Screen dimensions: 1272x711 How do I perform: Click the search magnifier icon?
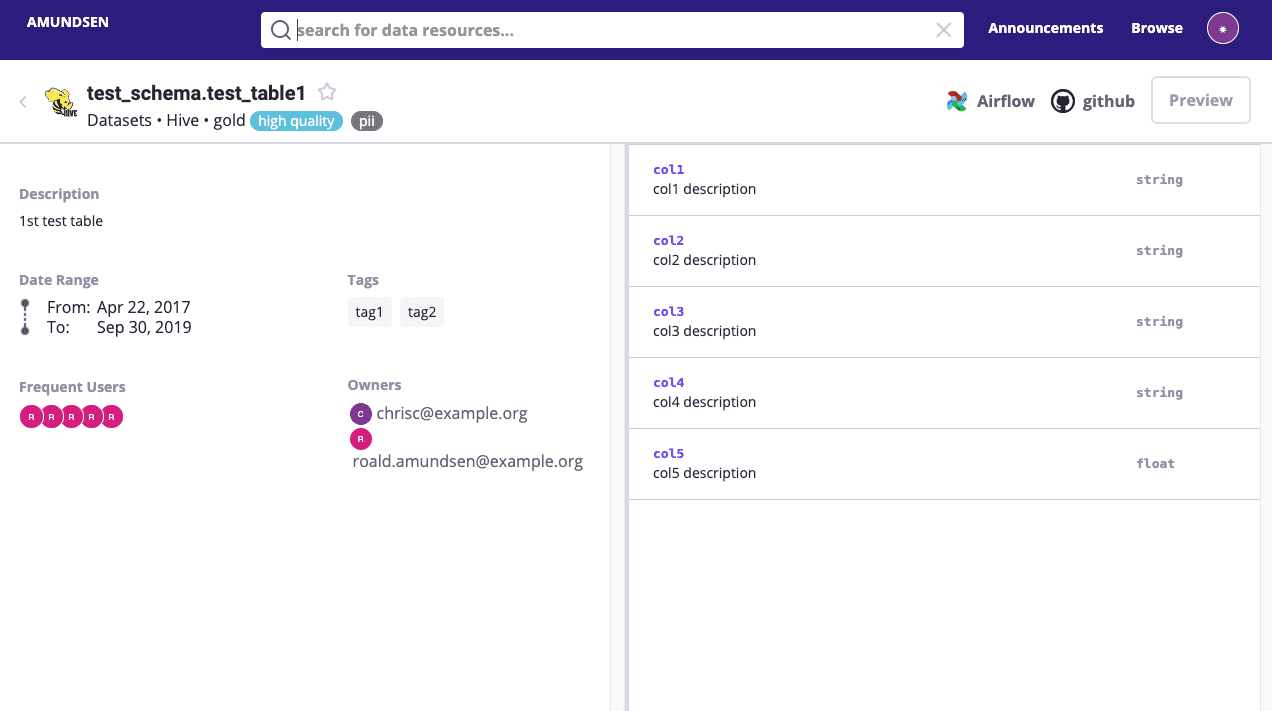click(280, 29)
